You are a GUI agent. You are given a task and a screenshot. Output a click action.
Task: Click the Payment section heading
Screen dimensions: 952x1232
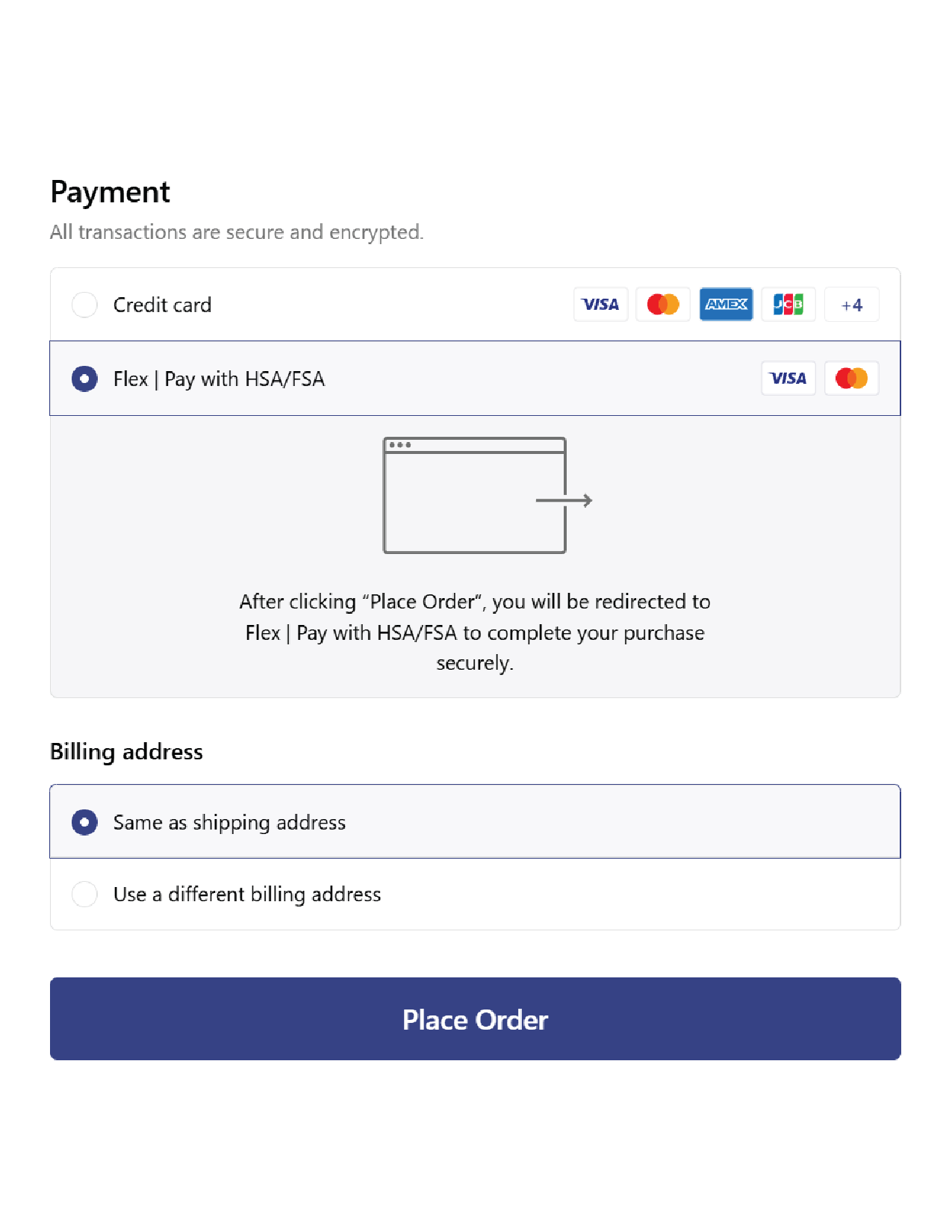[x=110, y=192]
